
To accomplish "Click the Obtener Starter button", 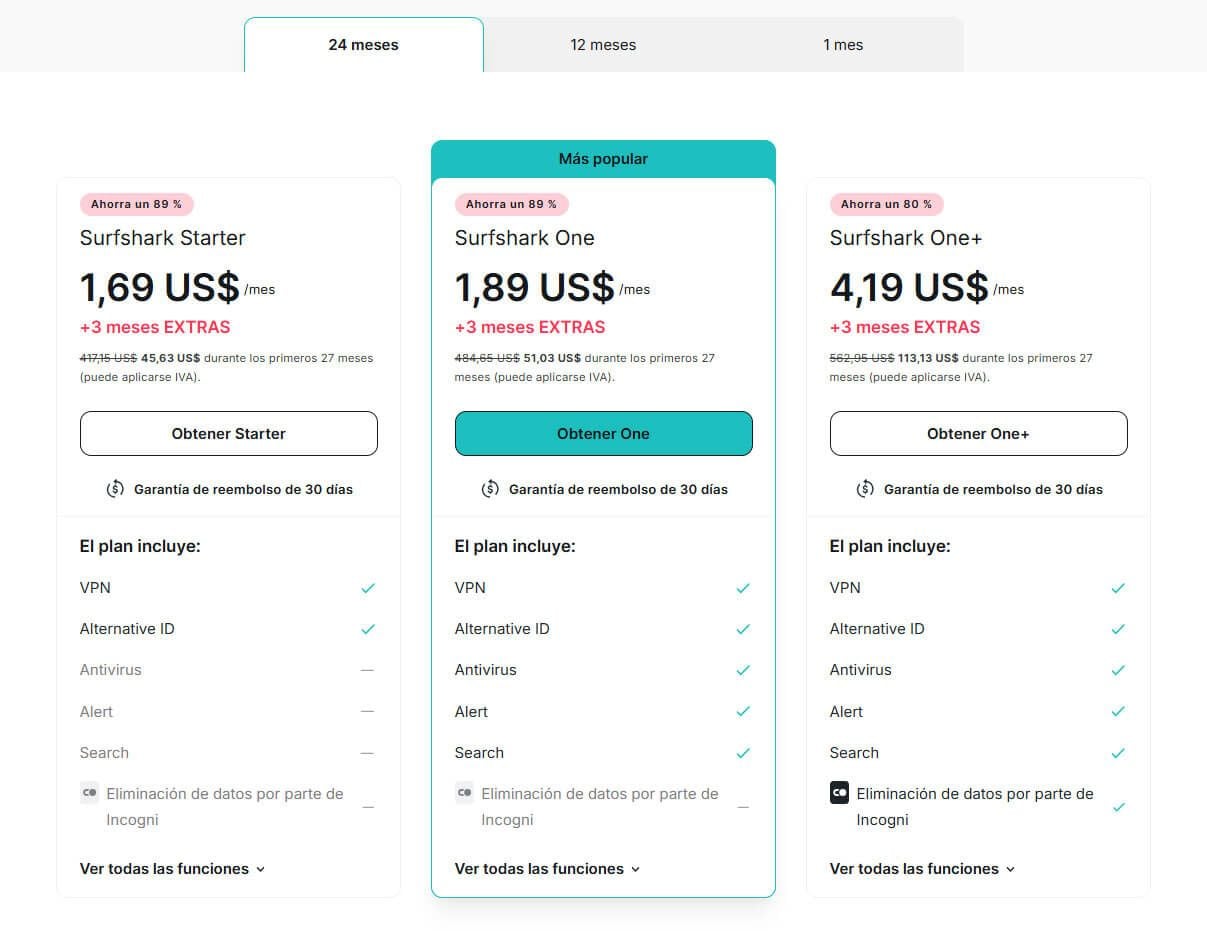I will point(228,433).
